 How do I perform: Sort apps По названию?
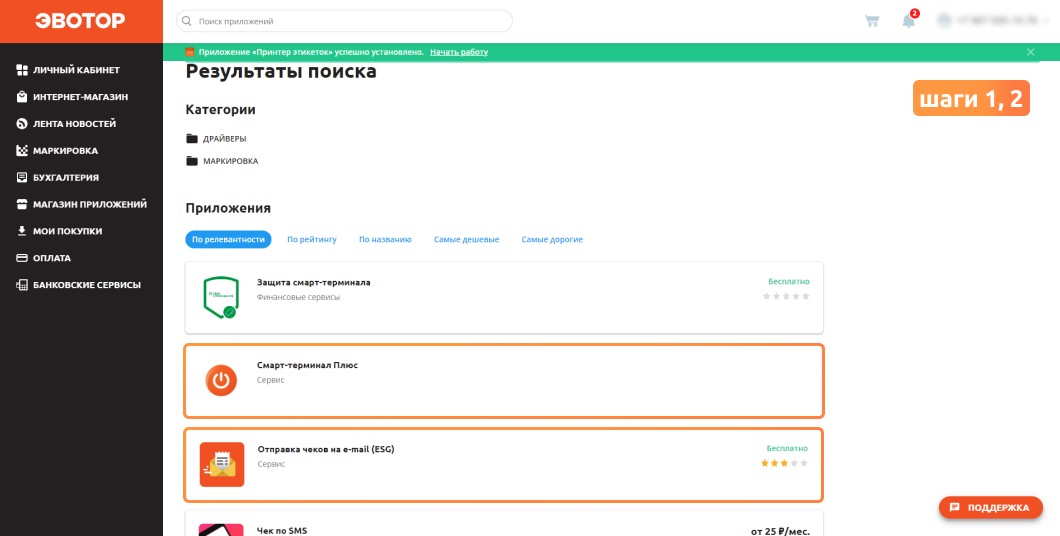pyautogui.click(x=385, y=239)
